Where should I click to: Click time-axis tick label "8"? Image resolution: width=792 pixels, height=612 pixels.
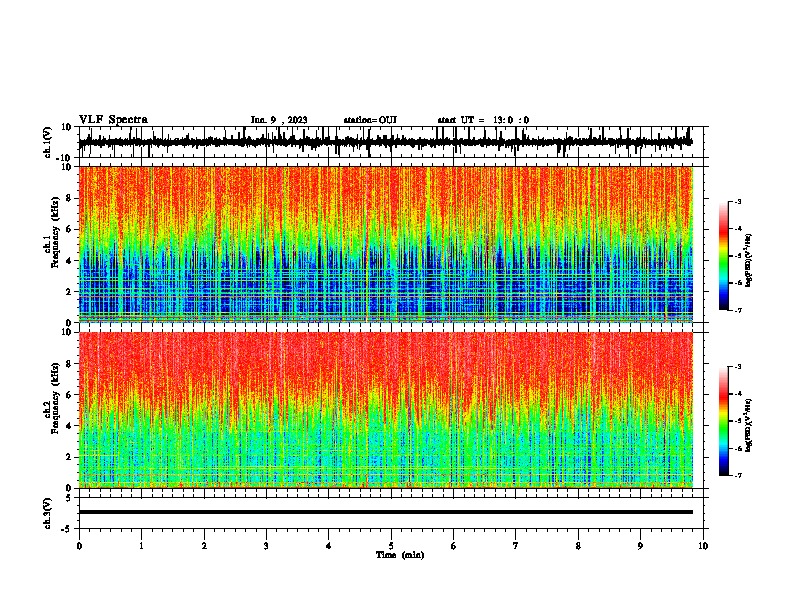(x=578, y=546)
